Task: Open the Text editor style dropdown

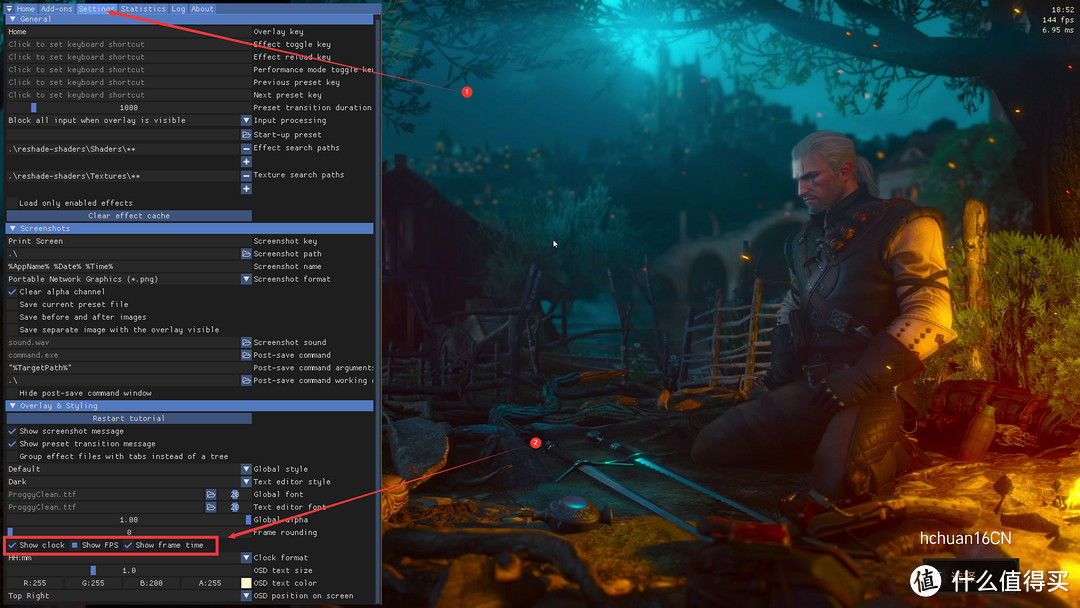Action: pyautogui.click(x=246, y=482)
